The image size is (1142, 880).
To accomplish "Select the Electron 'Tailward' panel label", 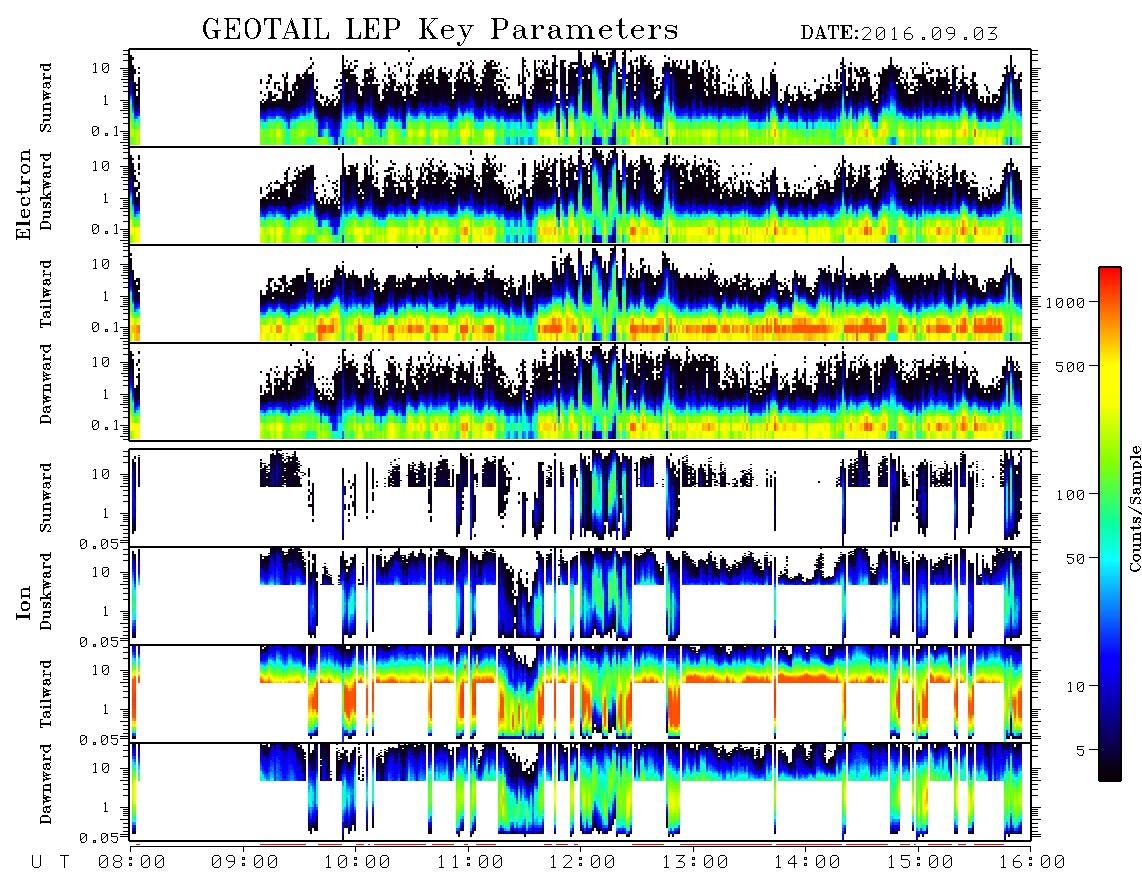I will click(46, 294).
